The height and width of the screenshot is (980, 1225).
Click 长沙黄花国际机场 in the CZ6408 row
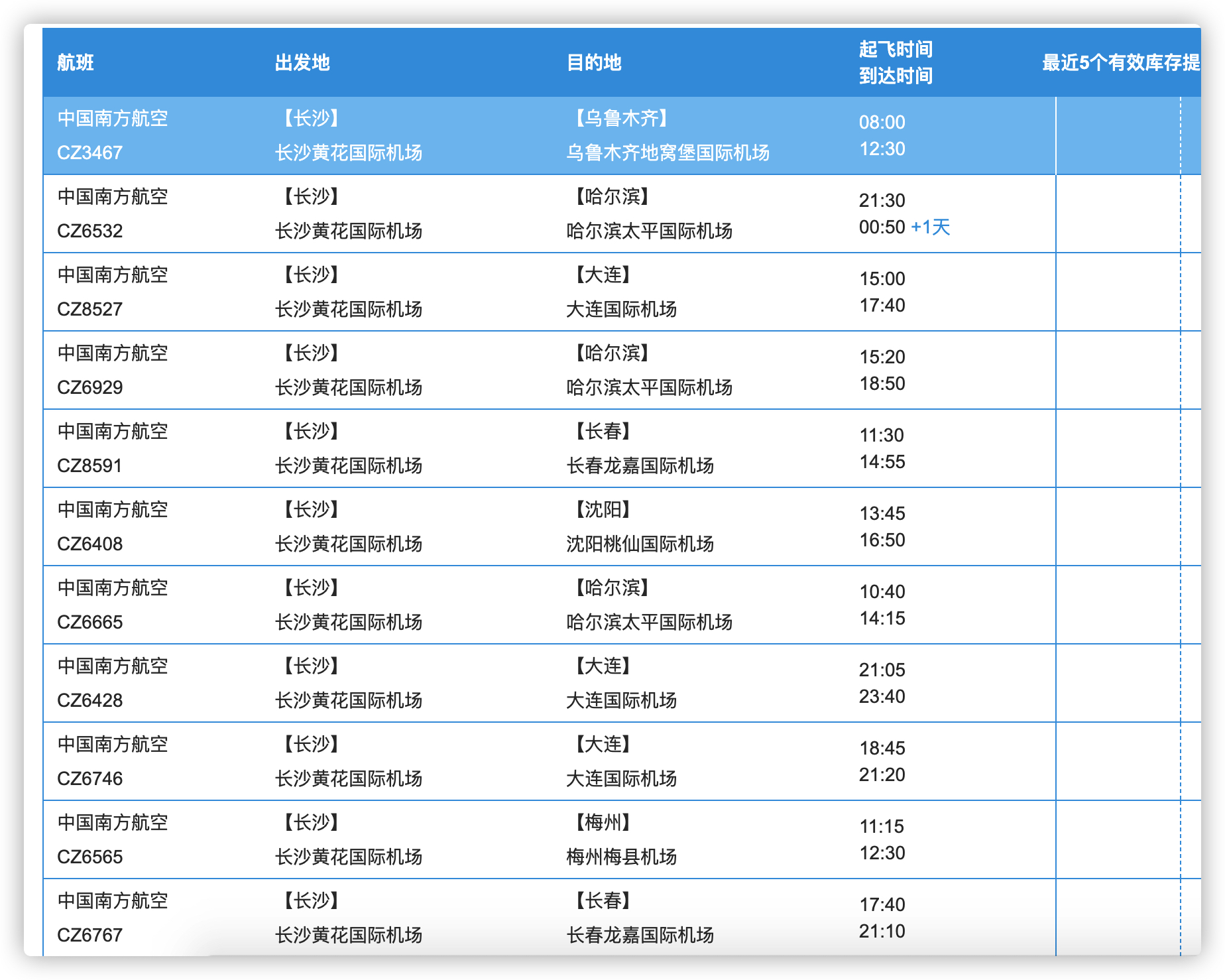pos(349,544)
